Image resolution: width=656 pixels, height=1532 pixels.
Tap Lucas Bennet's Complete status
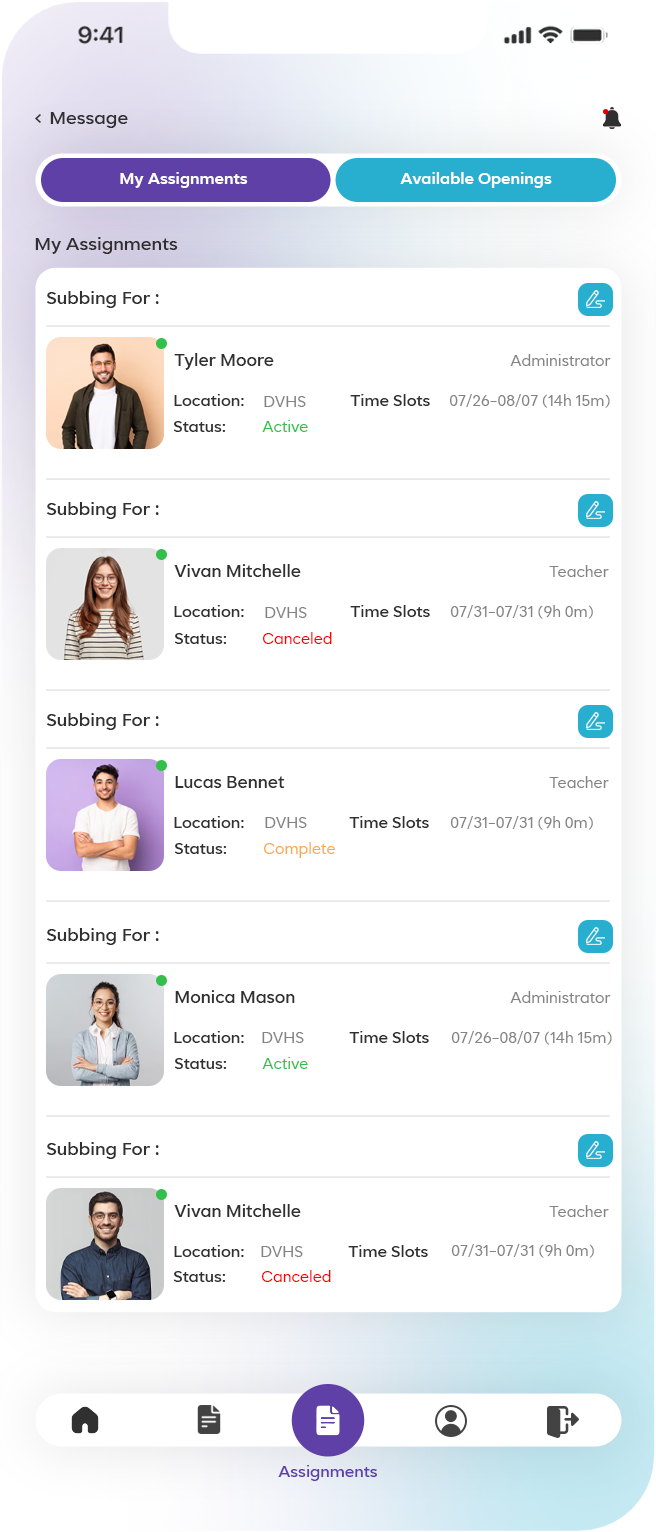[299, 849]
